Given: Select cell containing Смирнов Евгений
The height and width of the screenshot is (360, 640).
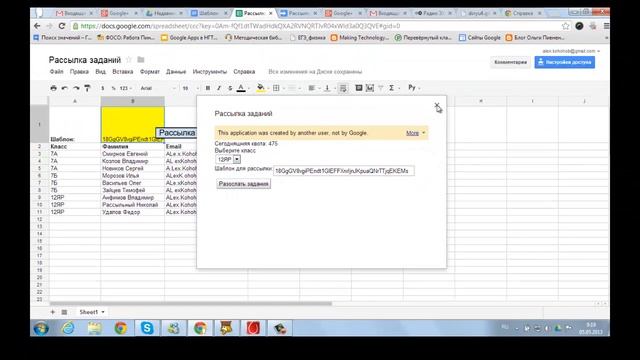Looking at the screenshot, I should tap(133, 154).
